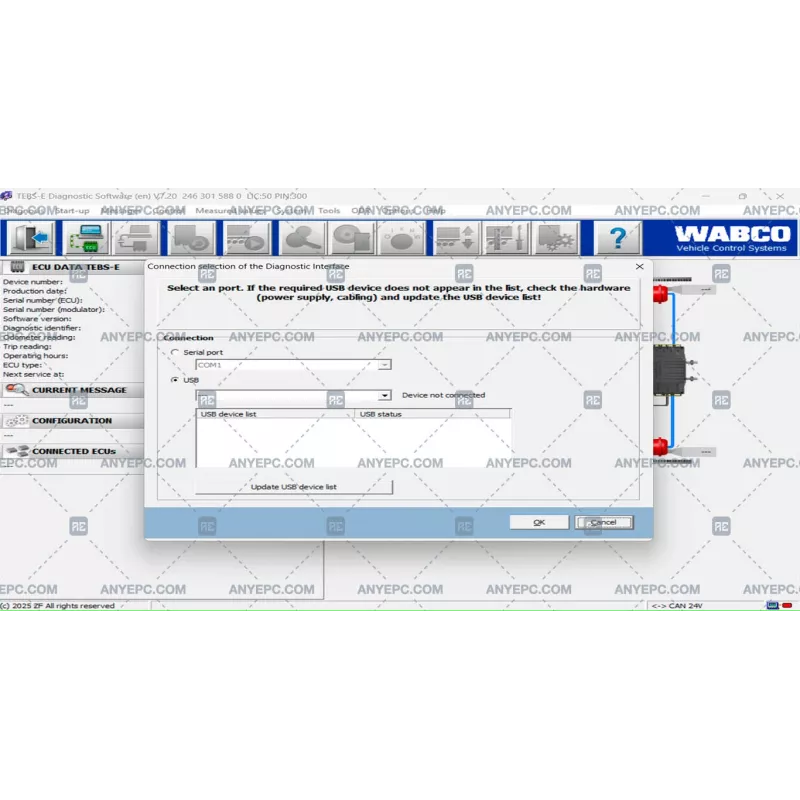Enable the USB connection option
Screen dimensions: 800x800
173,380
